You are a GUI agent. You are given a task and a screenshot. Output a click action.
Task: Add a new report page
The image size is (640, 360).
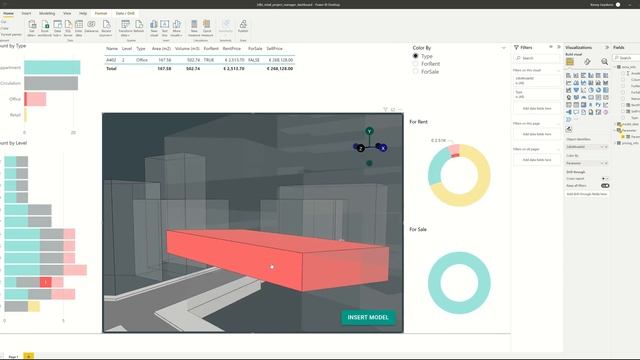click(x=29, y=356)
